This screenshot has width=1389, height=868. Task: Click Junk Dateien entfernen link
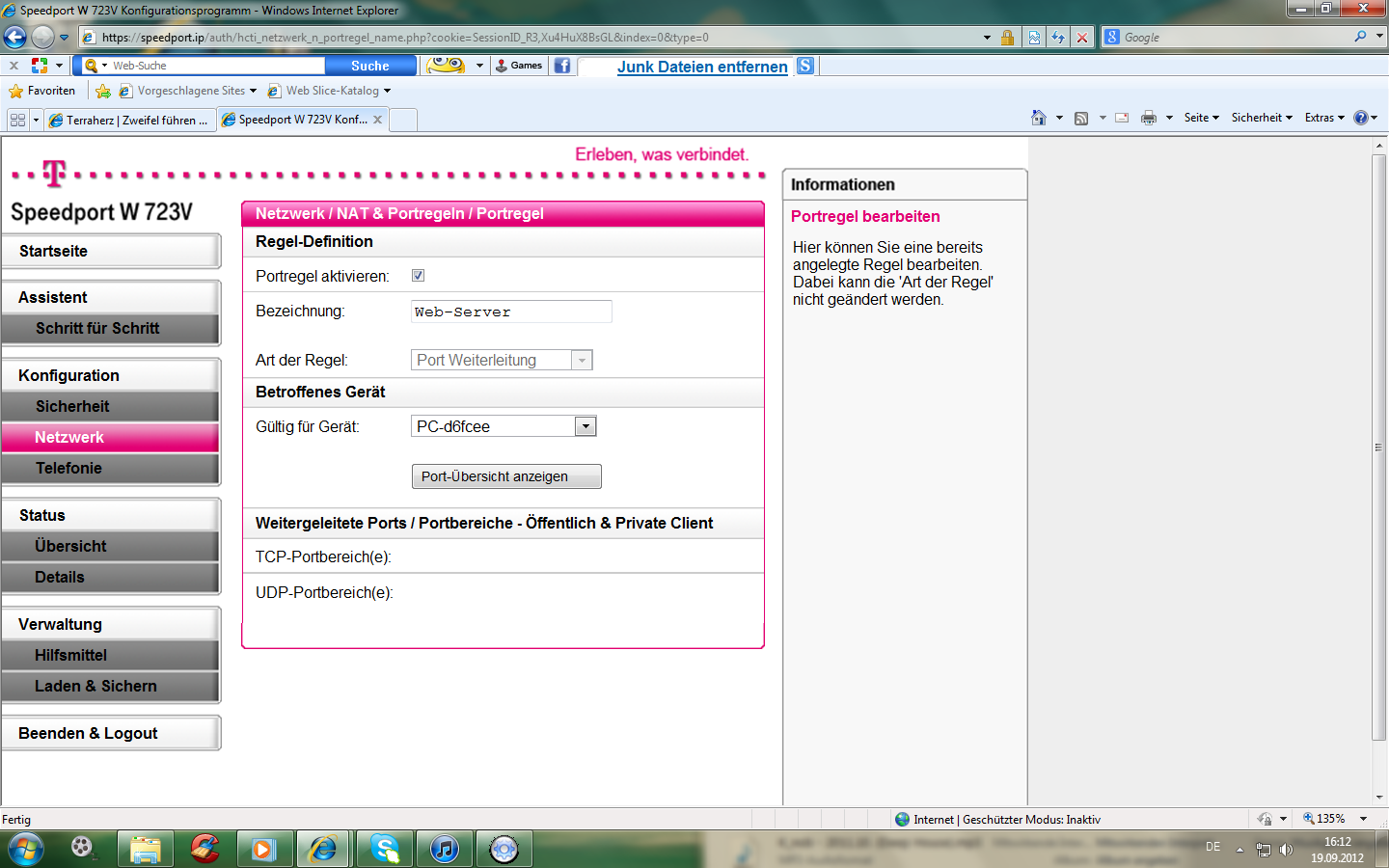pos(702,67)
